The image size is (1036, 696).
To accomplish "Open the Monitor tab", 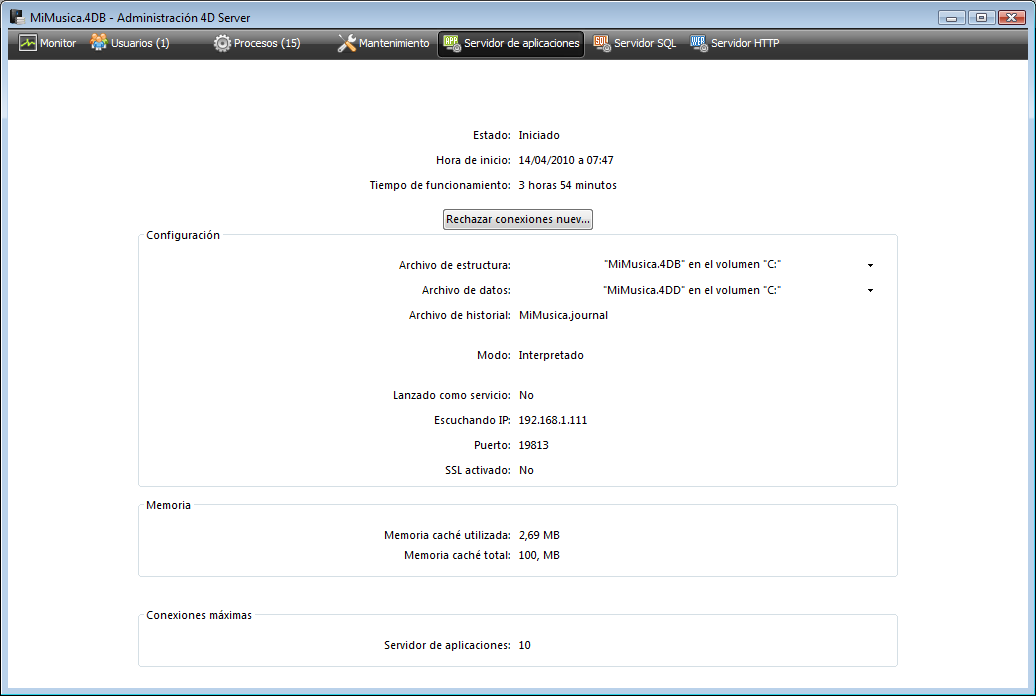I will click(x=48, y=43).
